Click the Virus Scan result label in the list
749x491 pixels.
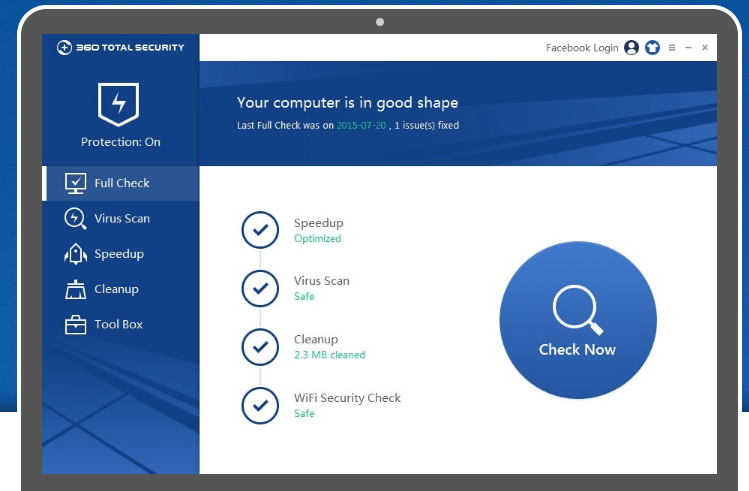321,281
